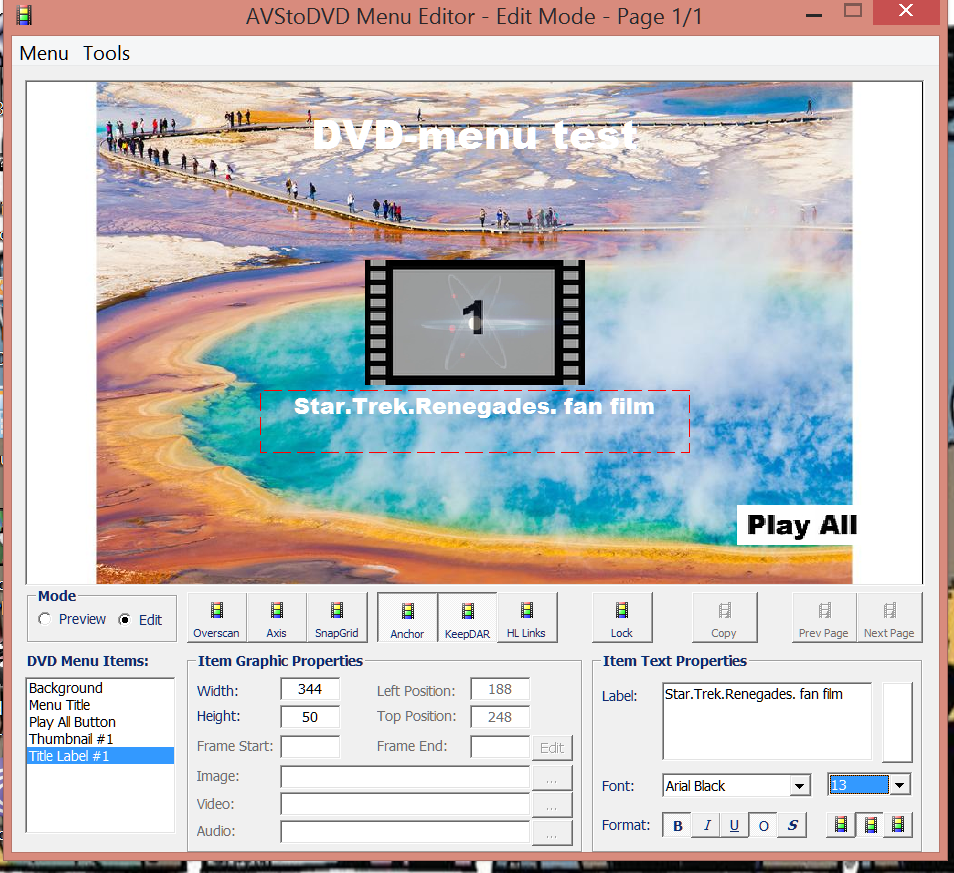Toggle Bold text format
This screenshot has height=873, width=954.
[677, 826]
